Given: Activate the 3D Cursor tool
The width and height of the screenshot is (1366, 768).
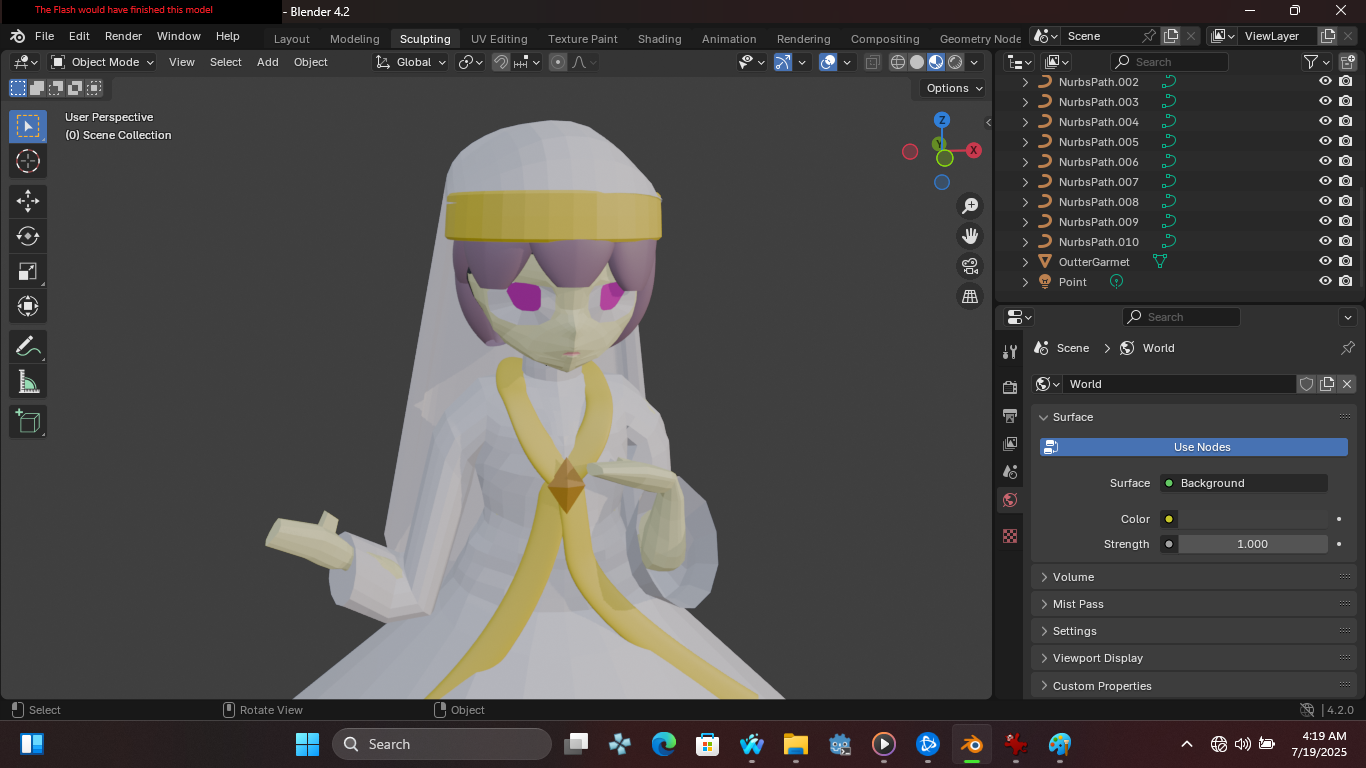Looking at the screenshot, I should click(28, 161).
